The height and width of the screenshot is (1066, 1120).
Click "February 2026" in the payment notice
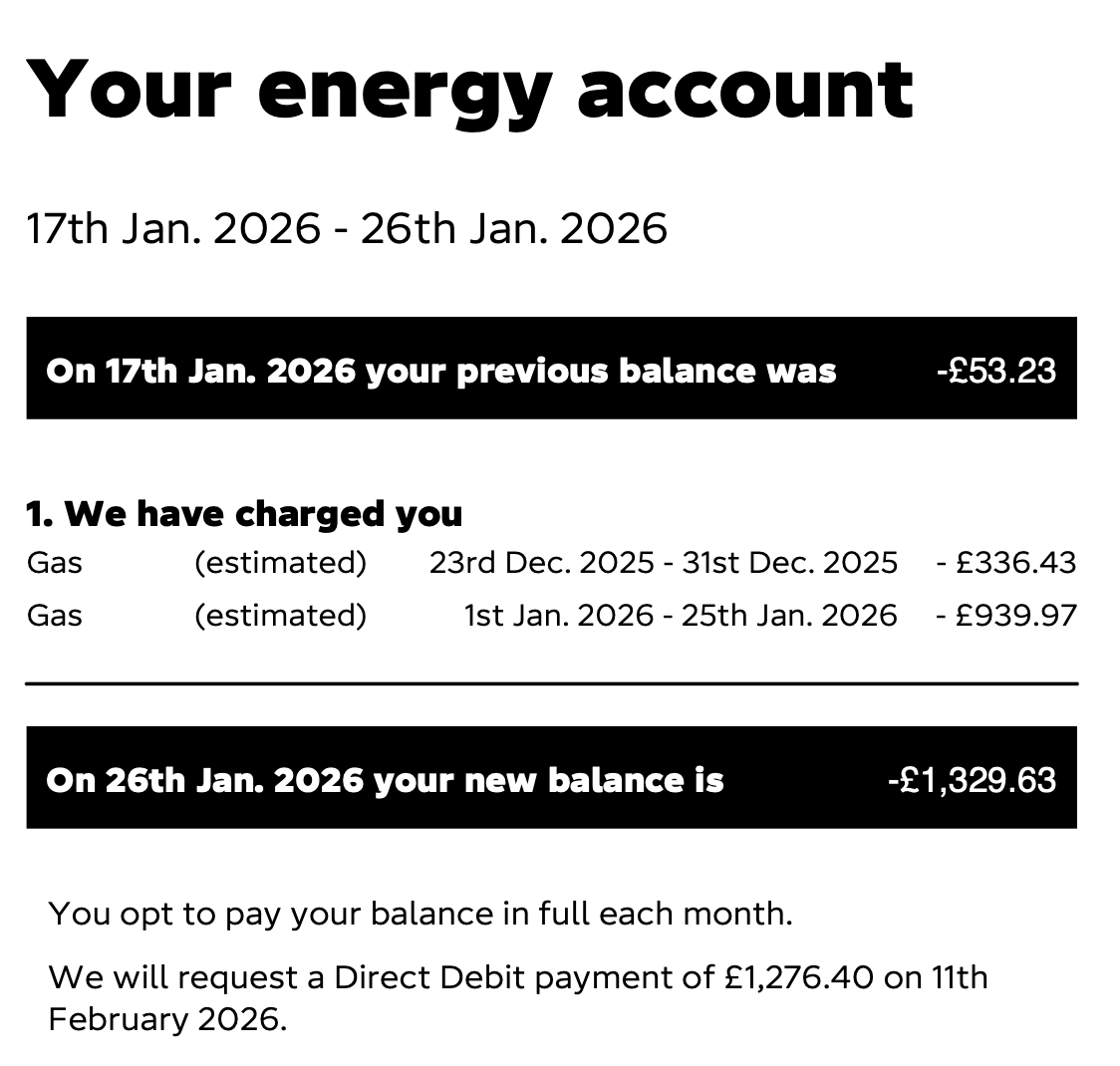coord(166,1020)
